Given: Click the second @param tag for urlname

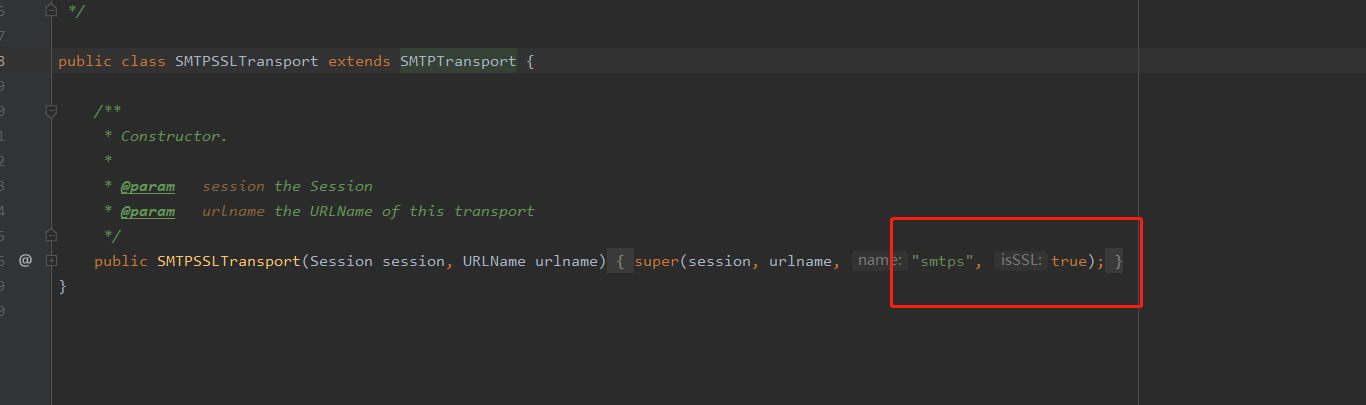Looking at the screenshot, I should (148, 211).
